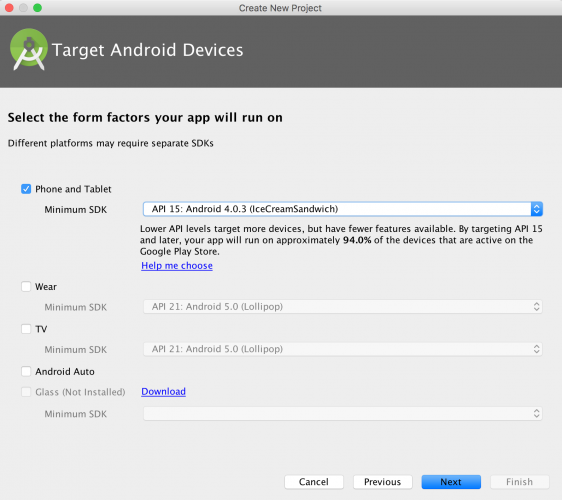Click the Cancel button
The width and height of the screenshot is (562, 500).
314,482
